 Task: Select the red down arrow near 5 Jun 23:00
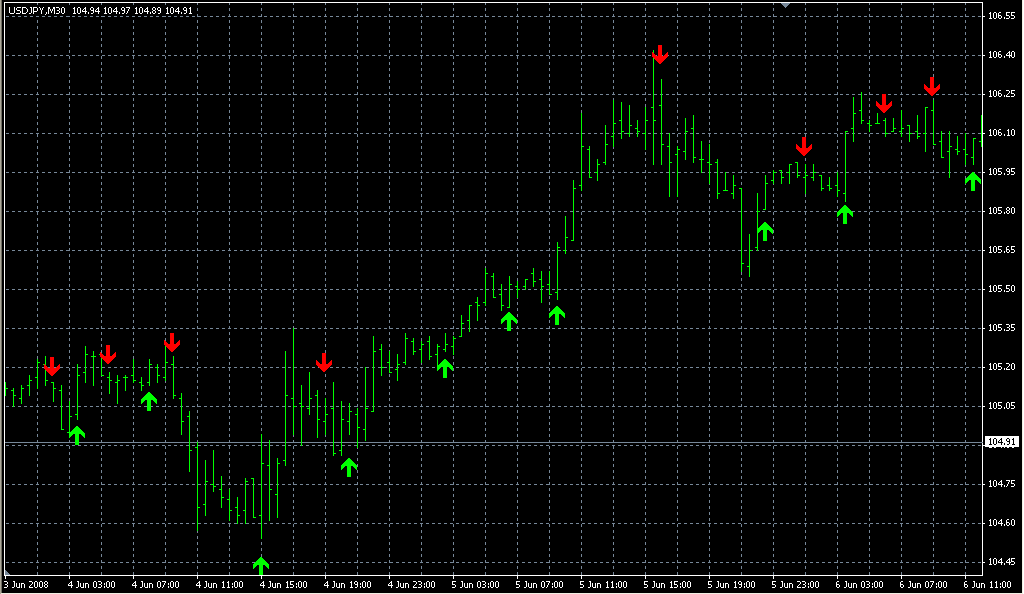(803, 147)
